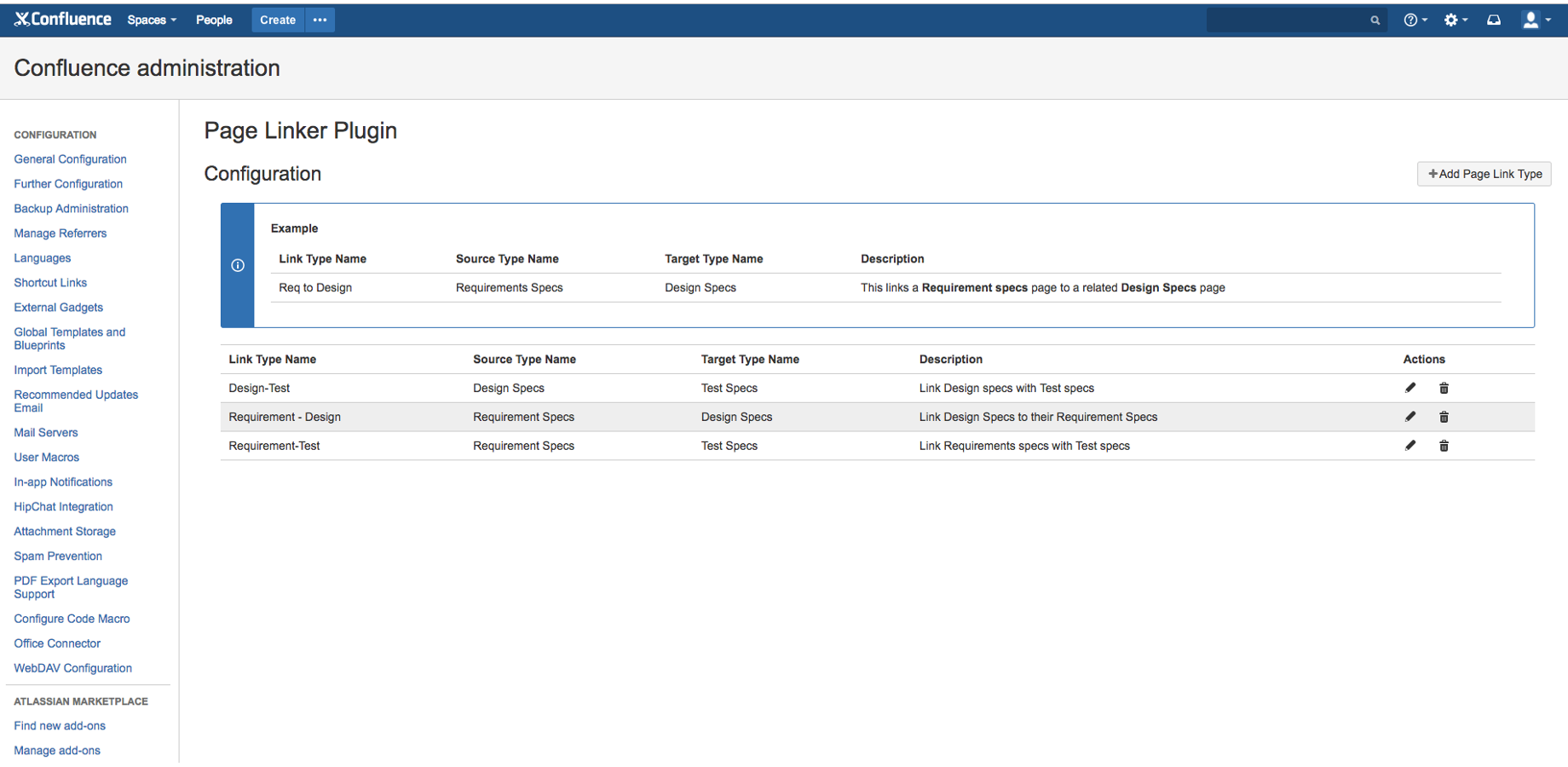Screen dimensions: 1568x767
Task: Expand the Spaces dropdown menu
Action: coord(152,20)
